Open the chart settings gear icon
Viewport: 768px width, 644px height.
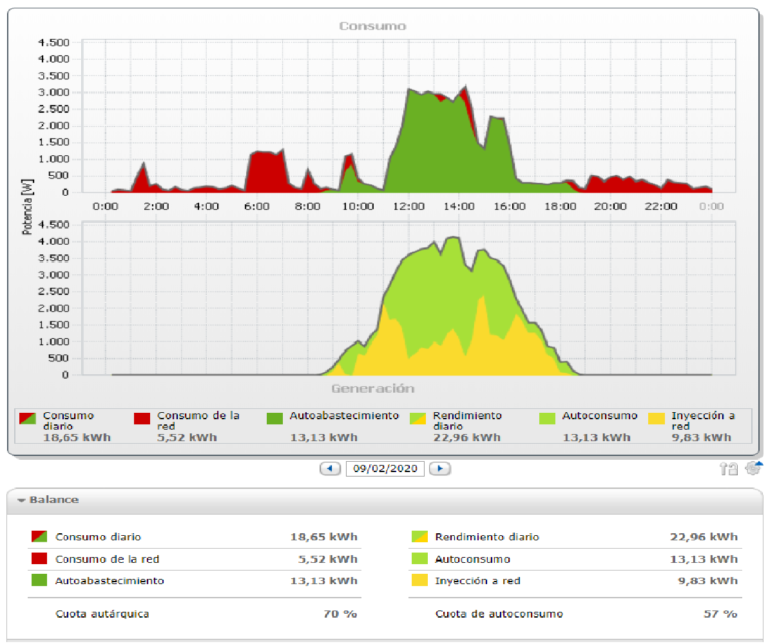click(x=752, y=468)
